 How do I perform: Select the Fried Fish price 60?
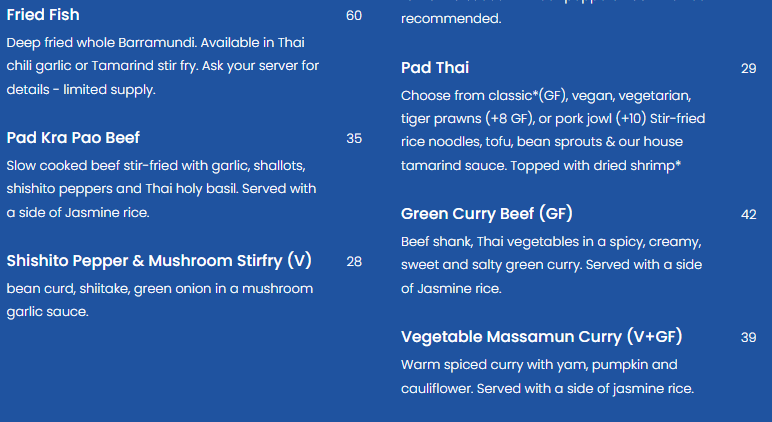[x=354, y=16]
